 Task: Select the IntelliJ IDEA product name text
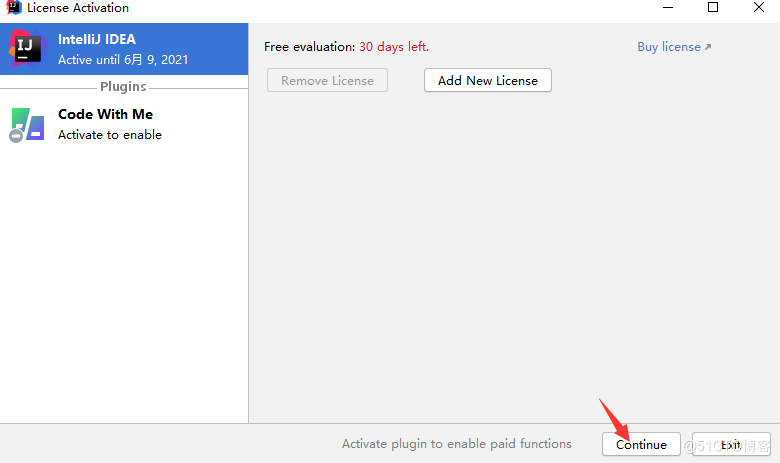97,39
